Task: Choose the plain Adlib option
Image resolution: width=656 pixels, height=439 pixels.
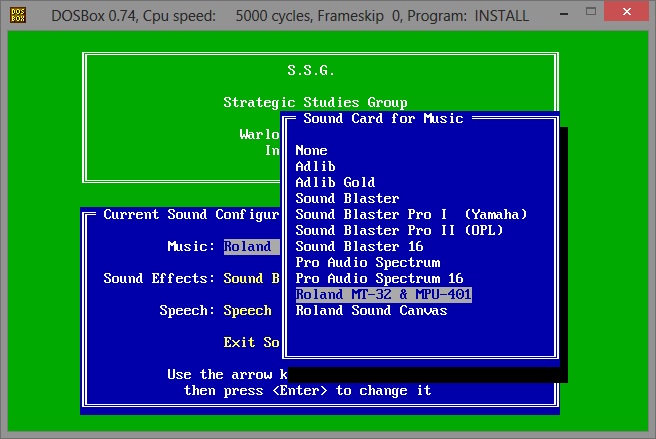Action: coord(315,166)
